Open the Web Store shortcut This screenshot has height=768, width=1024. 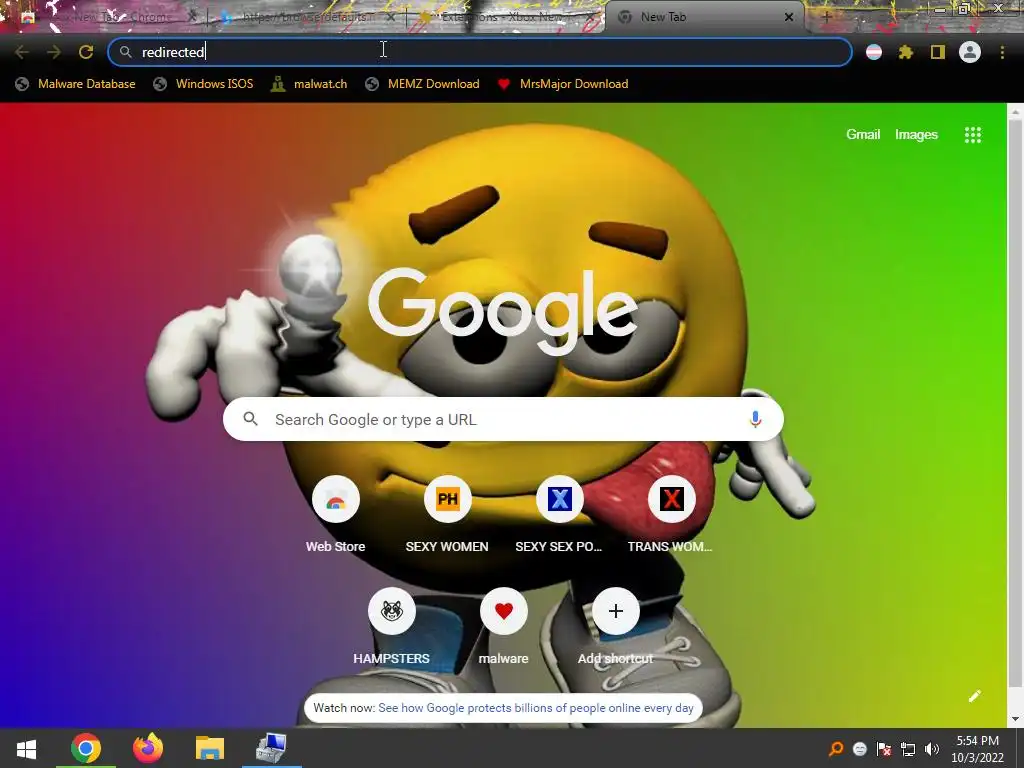tap(336, 500)
